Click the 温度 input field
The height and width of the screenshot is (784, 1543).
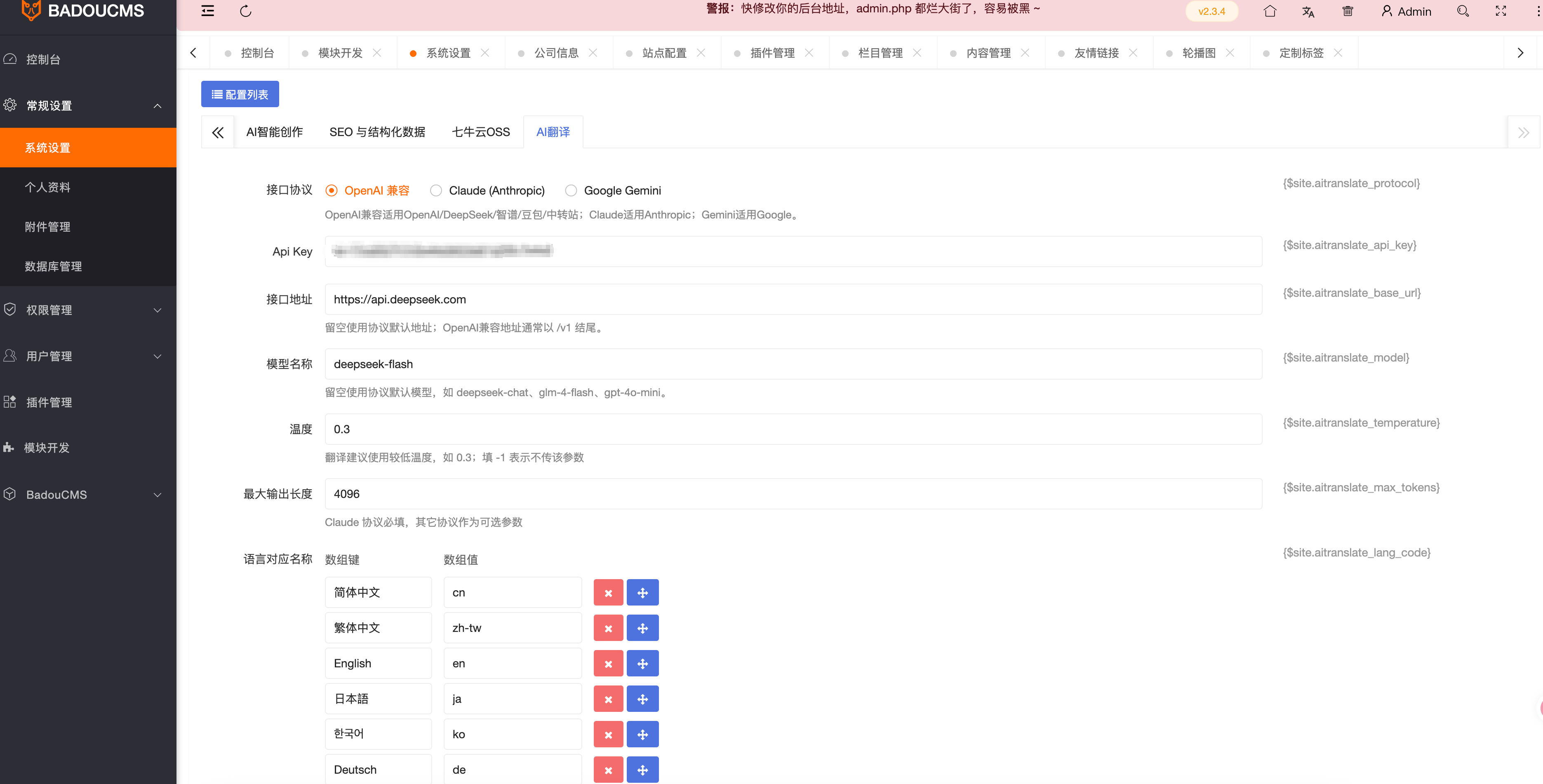pyautogui.click(x=793, y=429)
